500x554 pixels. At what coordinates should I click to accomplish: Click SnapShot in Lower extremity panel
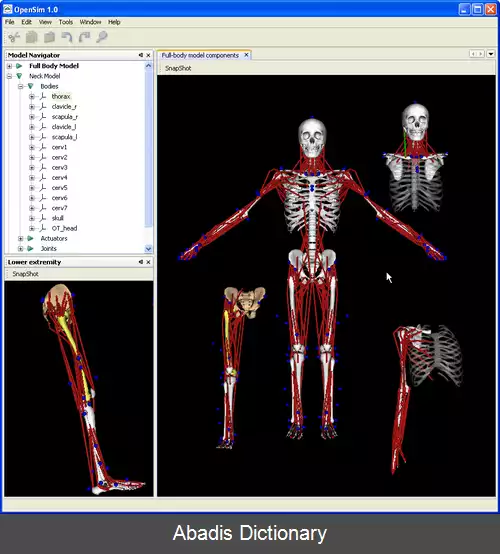point(25,274)
